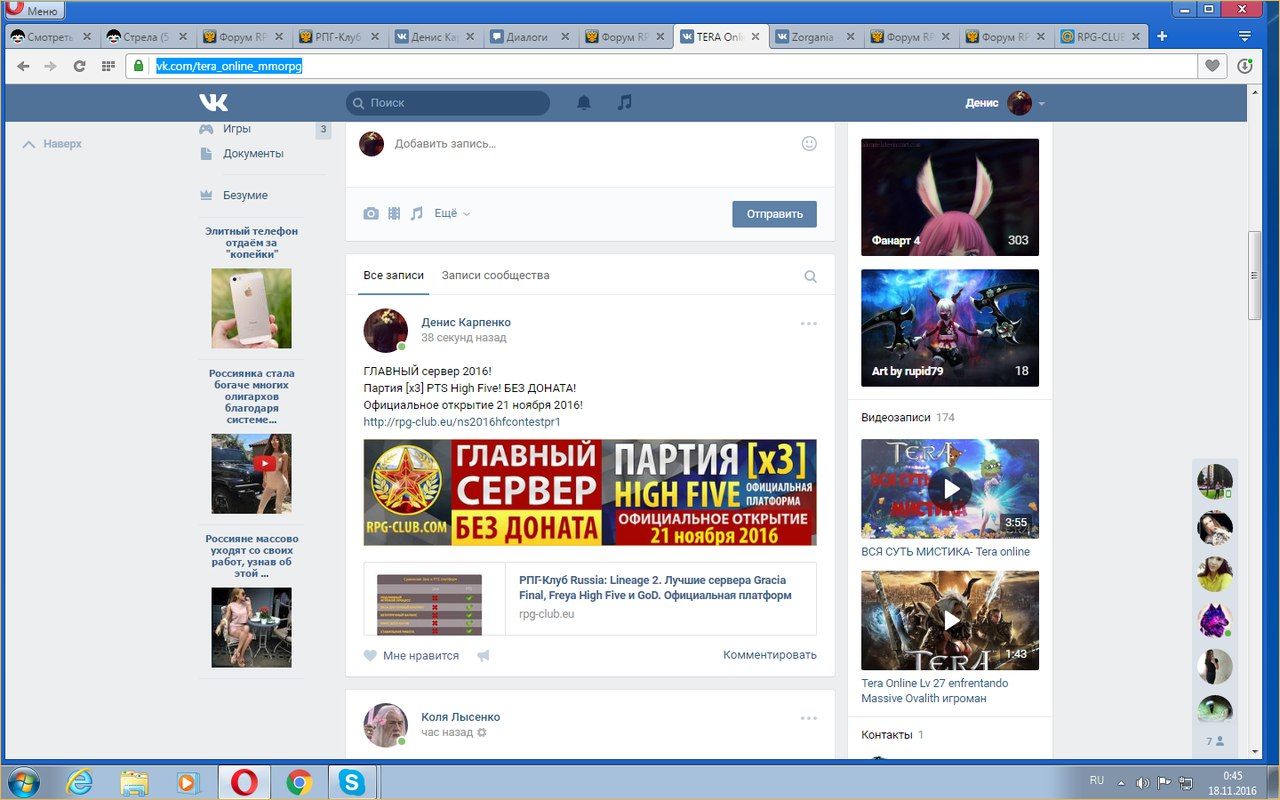
Task: Open Безумие crown item in sidebar
Action: pyautogui.click(x=245, y=196)
